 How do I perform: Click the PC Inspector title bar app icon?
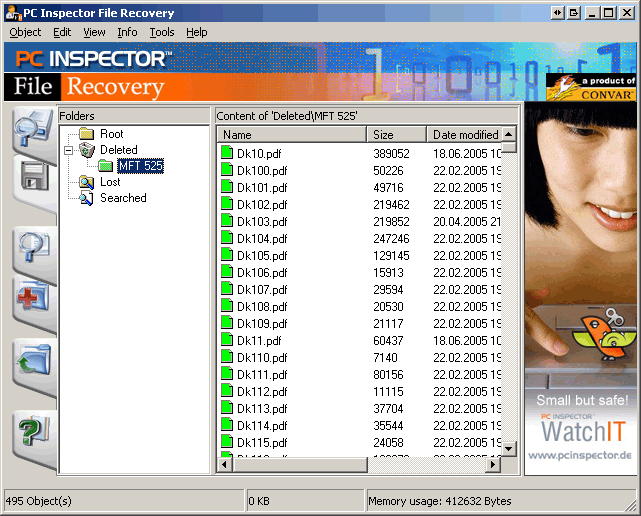(13, 13)
